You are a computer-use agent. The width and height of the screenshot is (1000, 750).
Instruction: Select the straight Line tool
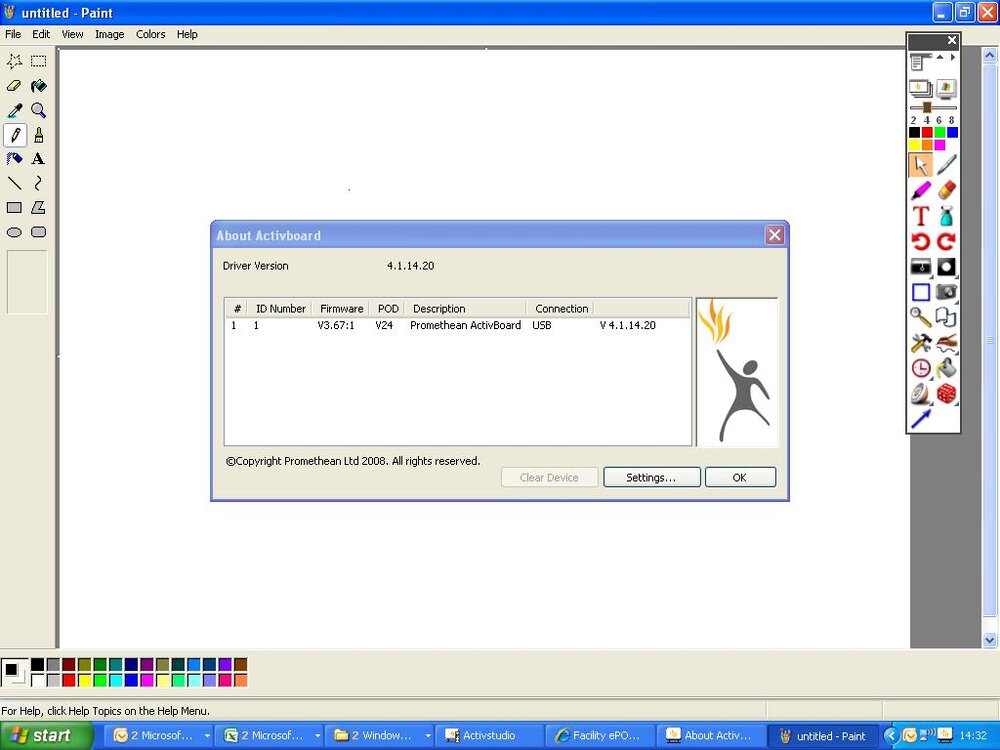point(15,184)
